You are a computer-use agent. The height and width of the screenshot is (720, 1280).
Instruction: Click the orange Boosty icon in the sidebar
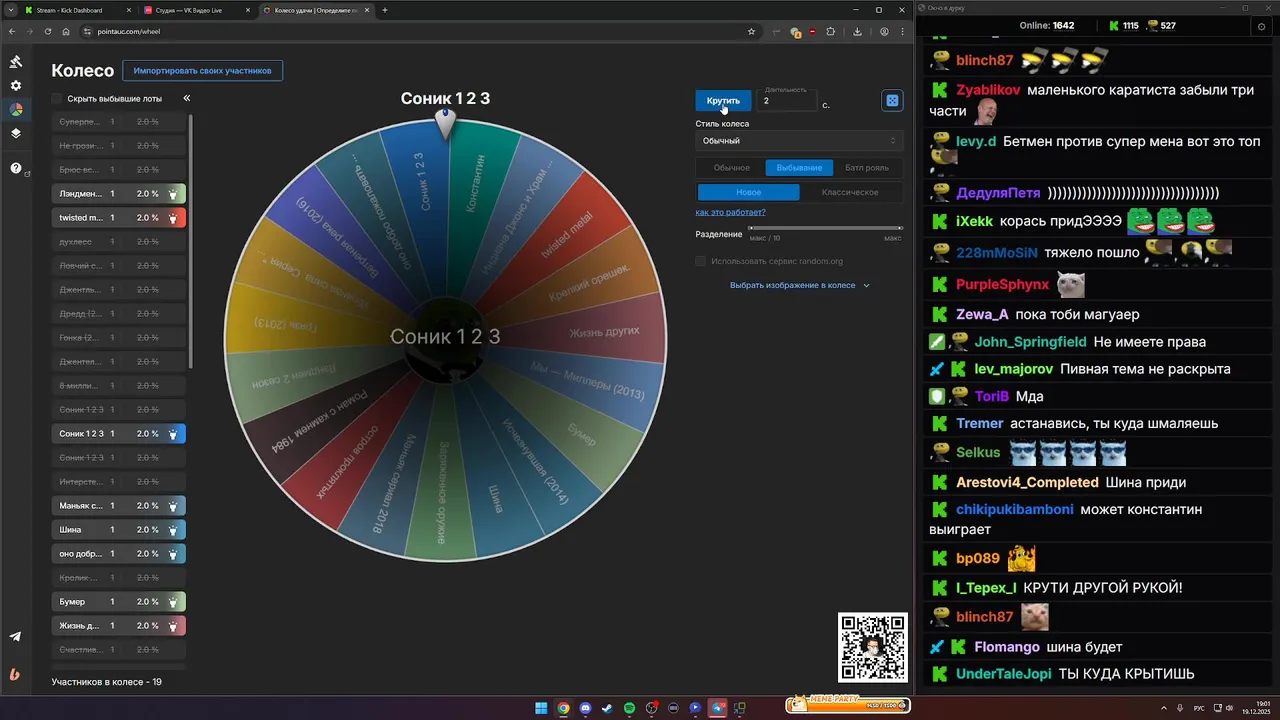pos(15,674)
